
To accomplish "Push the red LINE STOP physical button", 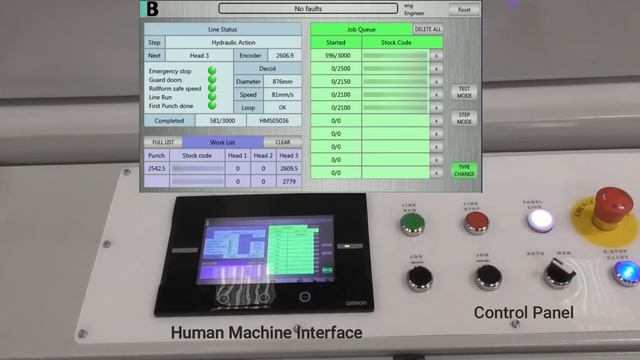I will (x=476, y=223).
